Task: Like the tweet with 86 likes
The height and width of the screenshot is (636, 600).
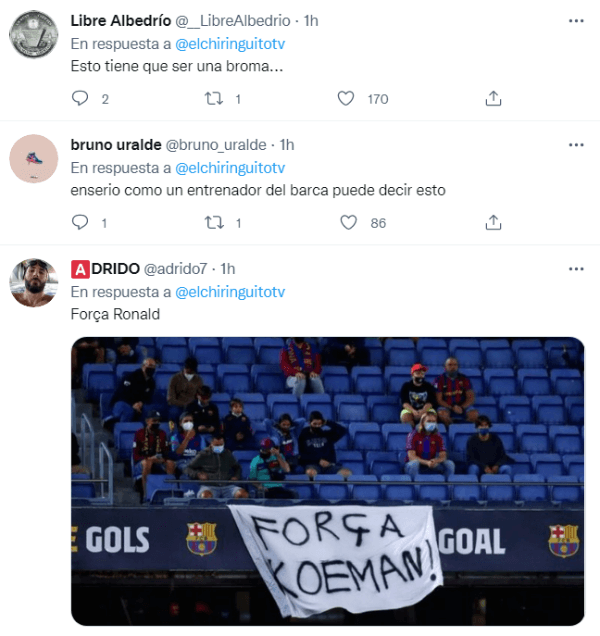Action: coord(348,223)
